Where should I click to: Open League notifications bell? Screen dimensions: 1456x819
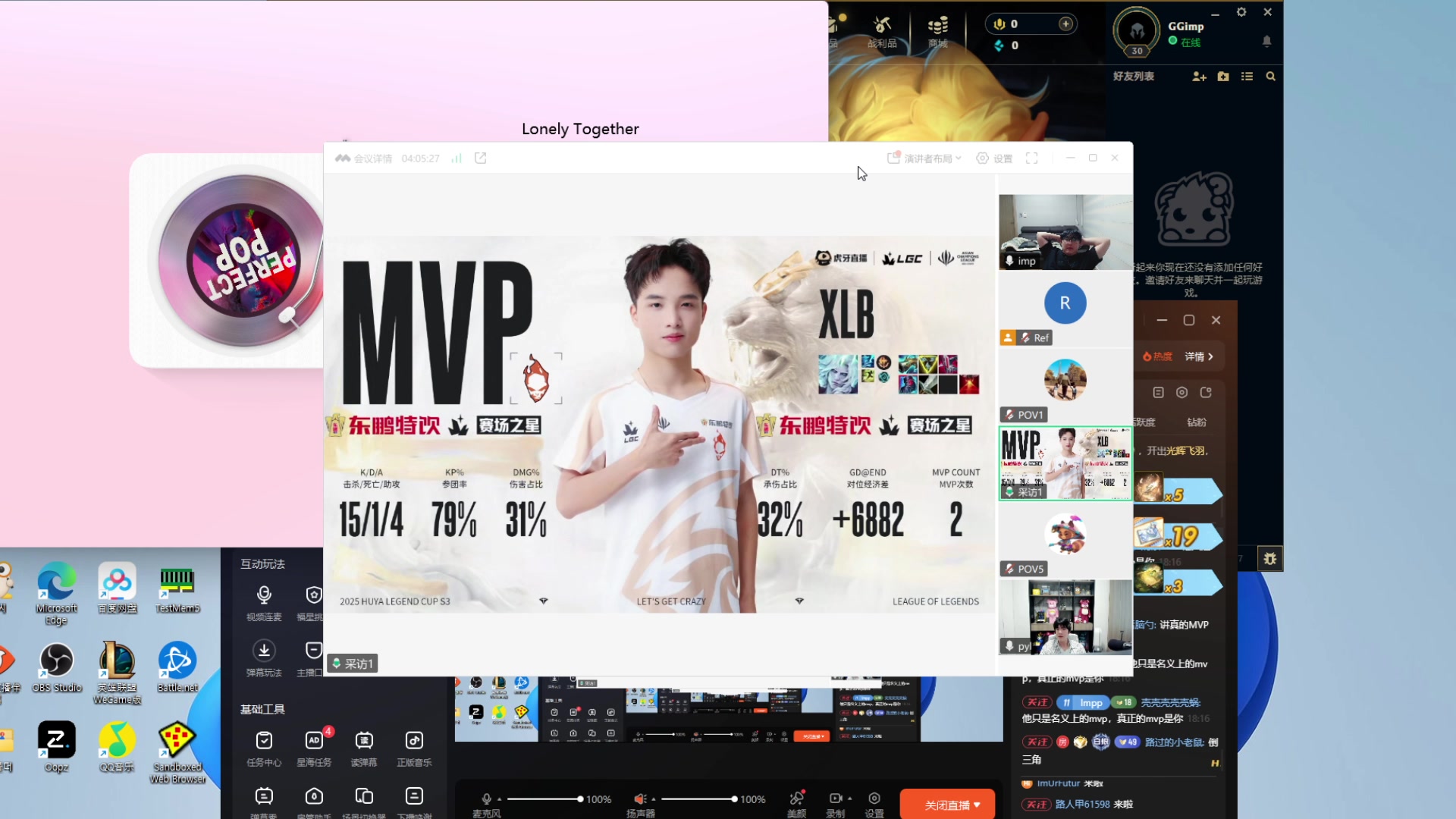coord(1266,41)
